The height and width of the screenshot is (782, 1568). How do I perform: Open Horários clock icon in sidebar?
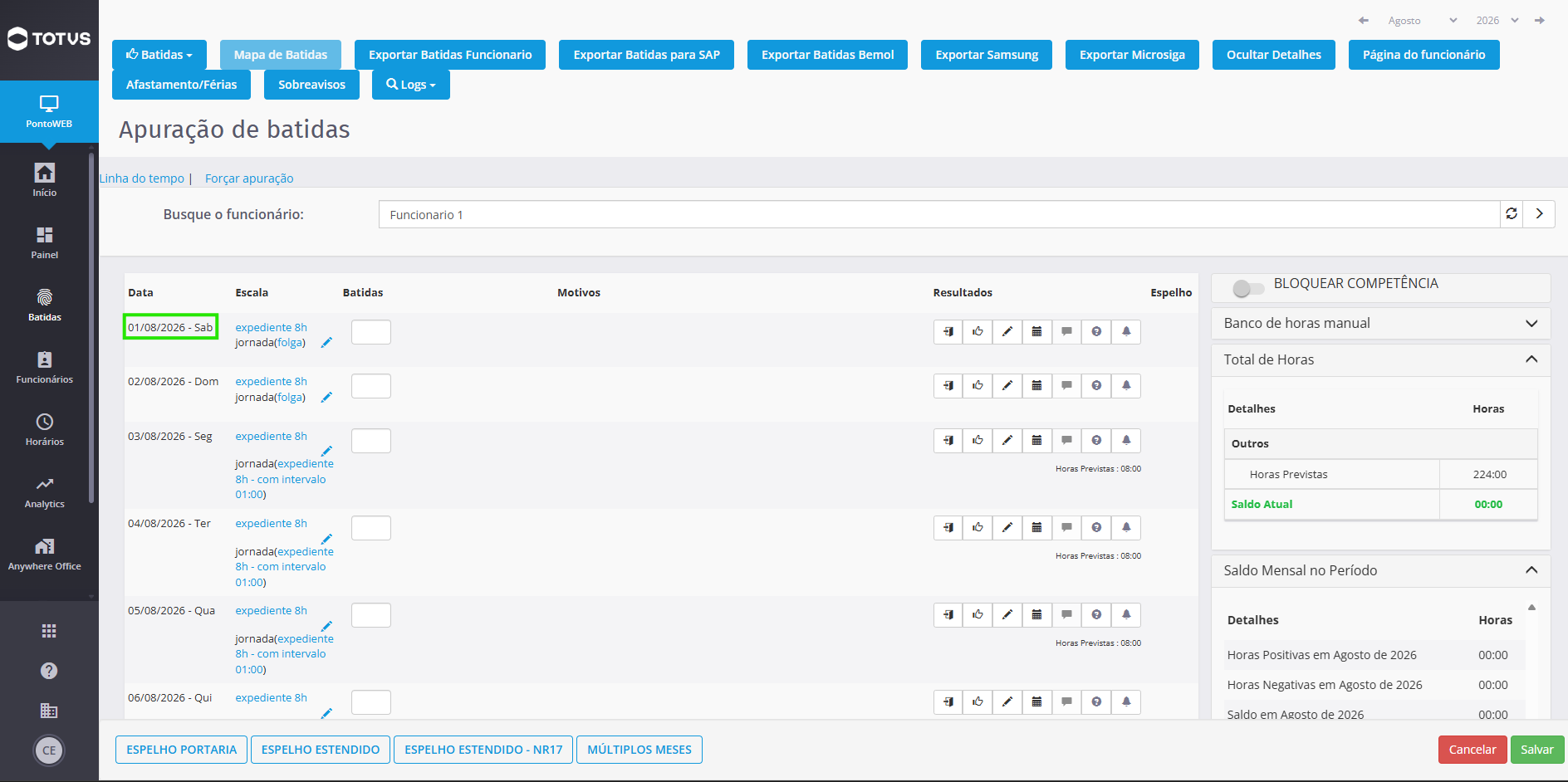45,422
